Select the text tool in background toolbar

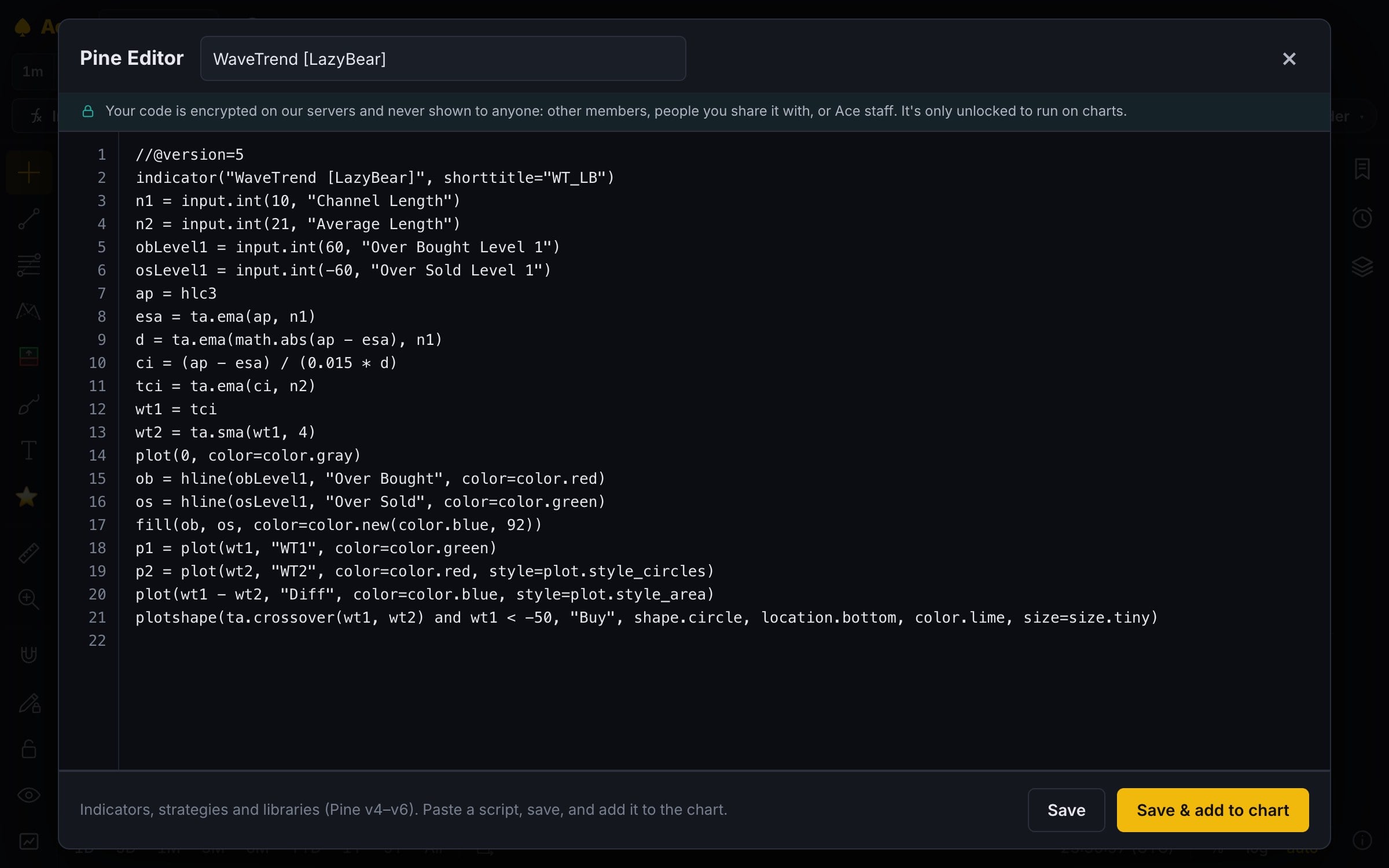click(x=28, y=450)
